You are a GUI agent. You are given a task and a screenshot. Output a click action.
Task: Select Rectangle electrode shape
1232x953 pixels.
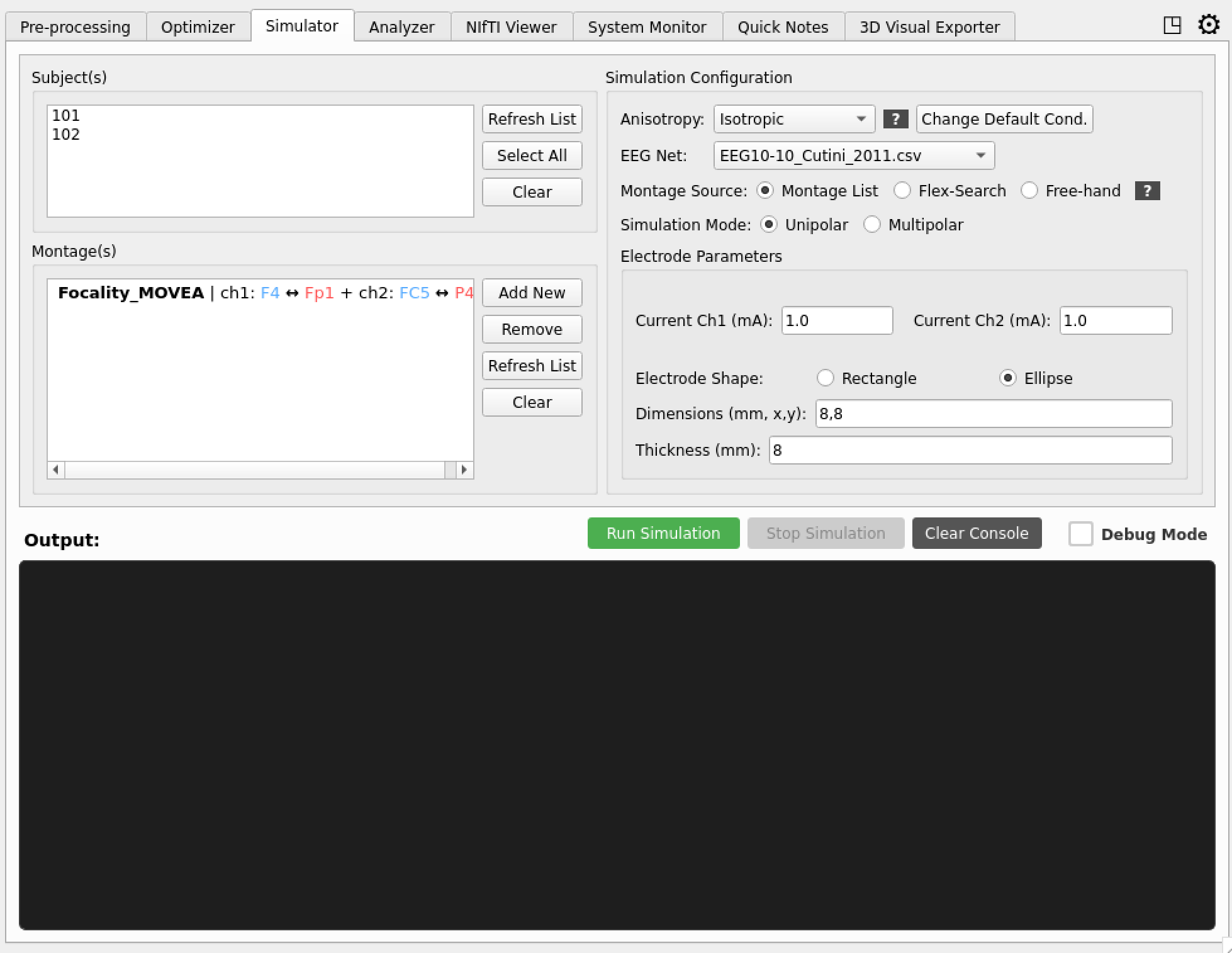coord(826,378)
